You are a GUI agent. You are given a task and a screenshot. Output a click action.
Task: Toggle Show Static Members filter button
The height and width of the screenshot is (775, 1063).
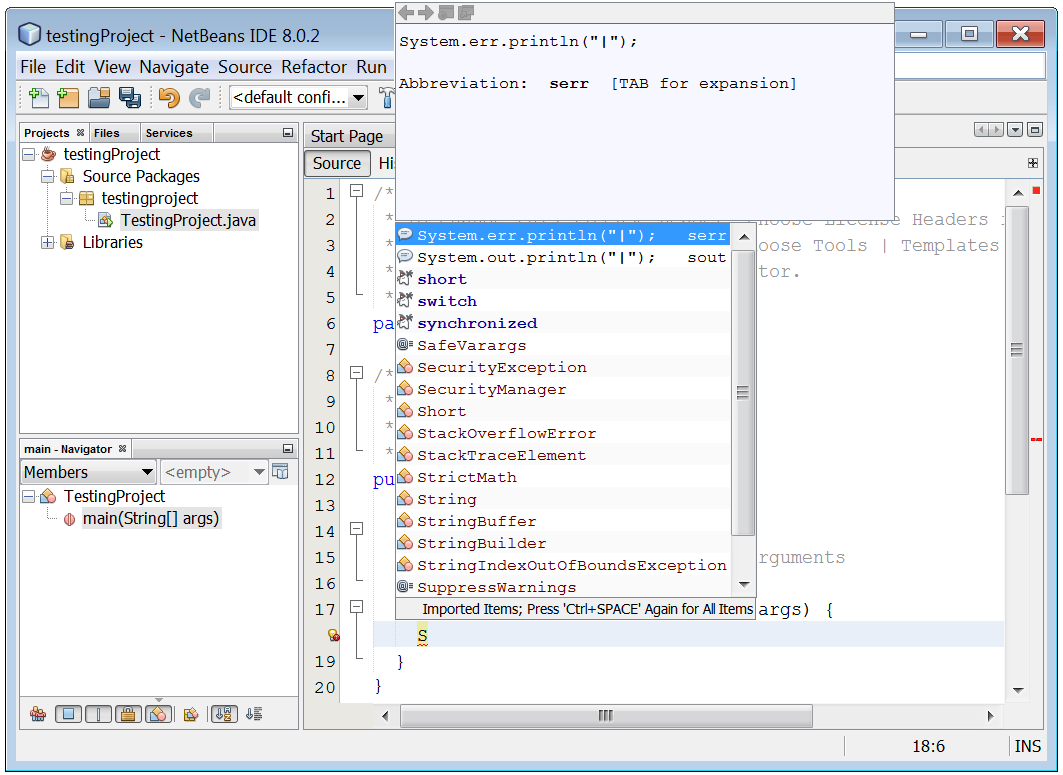[x=98, y=714]
